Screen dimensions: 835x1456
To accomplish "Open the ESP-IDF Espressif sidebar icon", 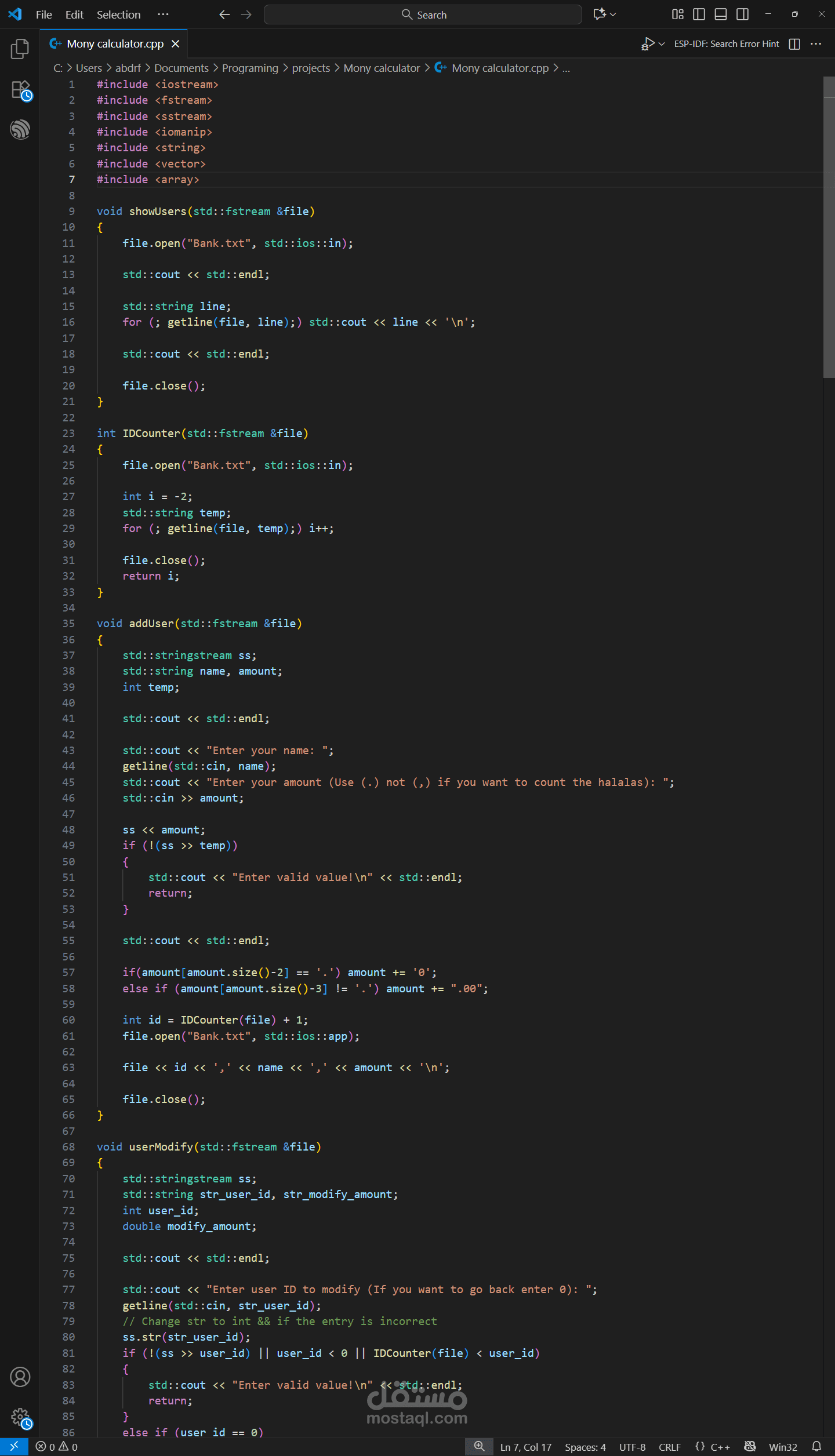I will (20, 130).
